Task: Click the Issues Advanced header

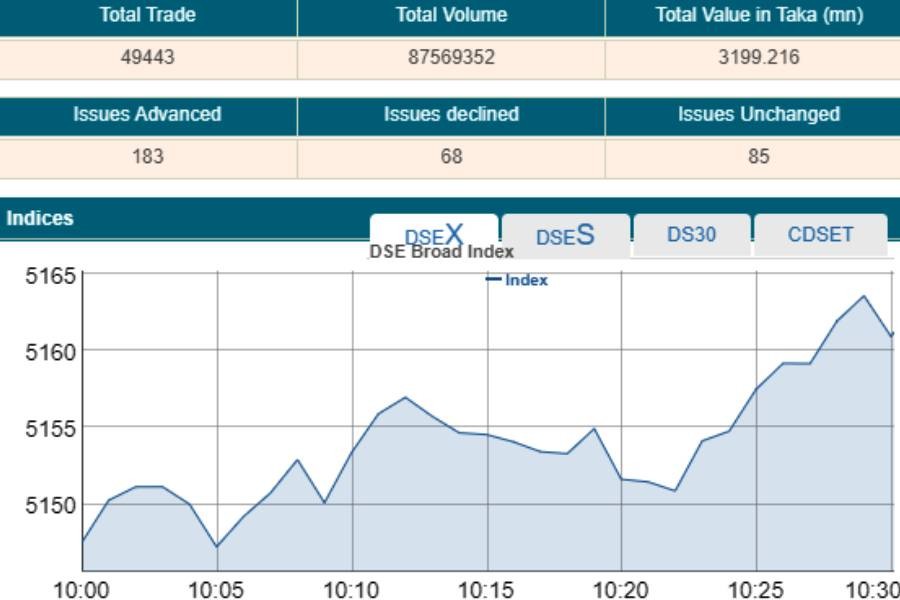Action: [x=148, y=114]
